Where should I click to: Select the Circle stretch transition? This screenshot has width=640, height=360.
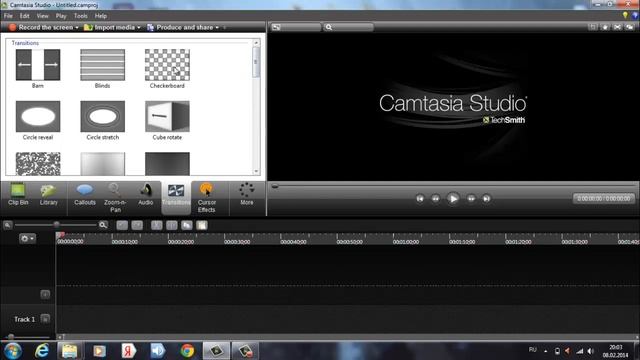(102, 120)
